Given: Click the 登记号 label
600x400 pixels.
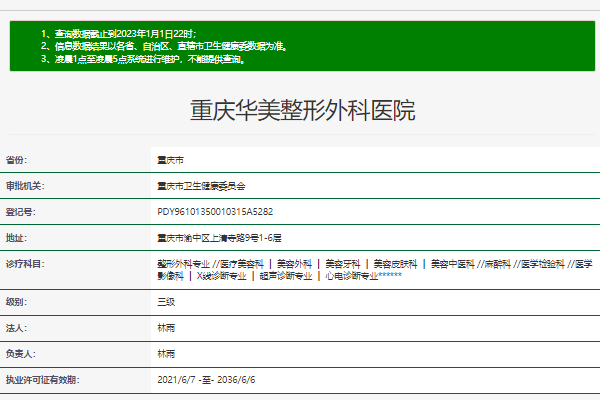Looking at the screenshot, I should tap(20, 212).
